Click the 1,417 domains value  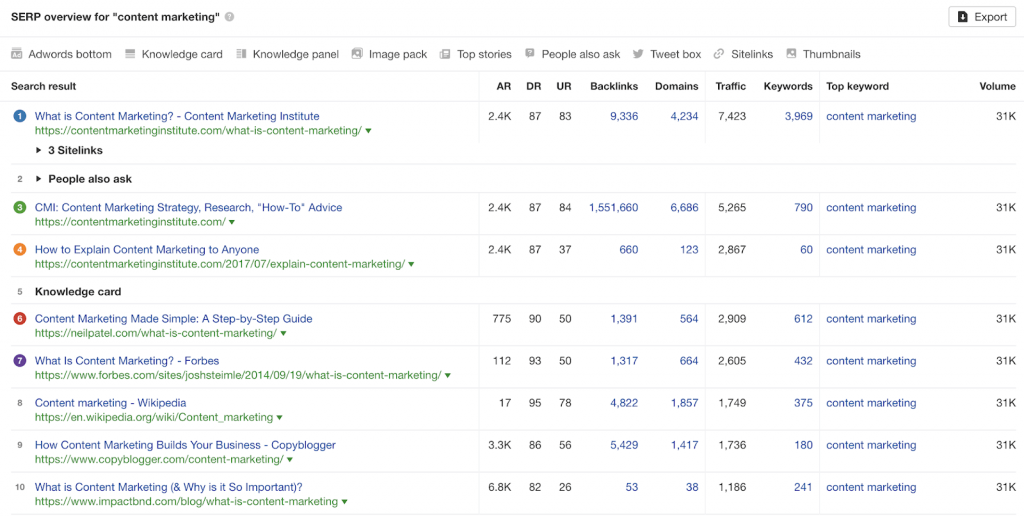point(684,445)
